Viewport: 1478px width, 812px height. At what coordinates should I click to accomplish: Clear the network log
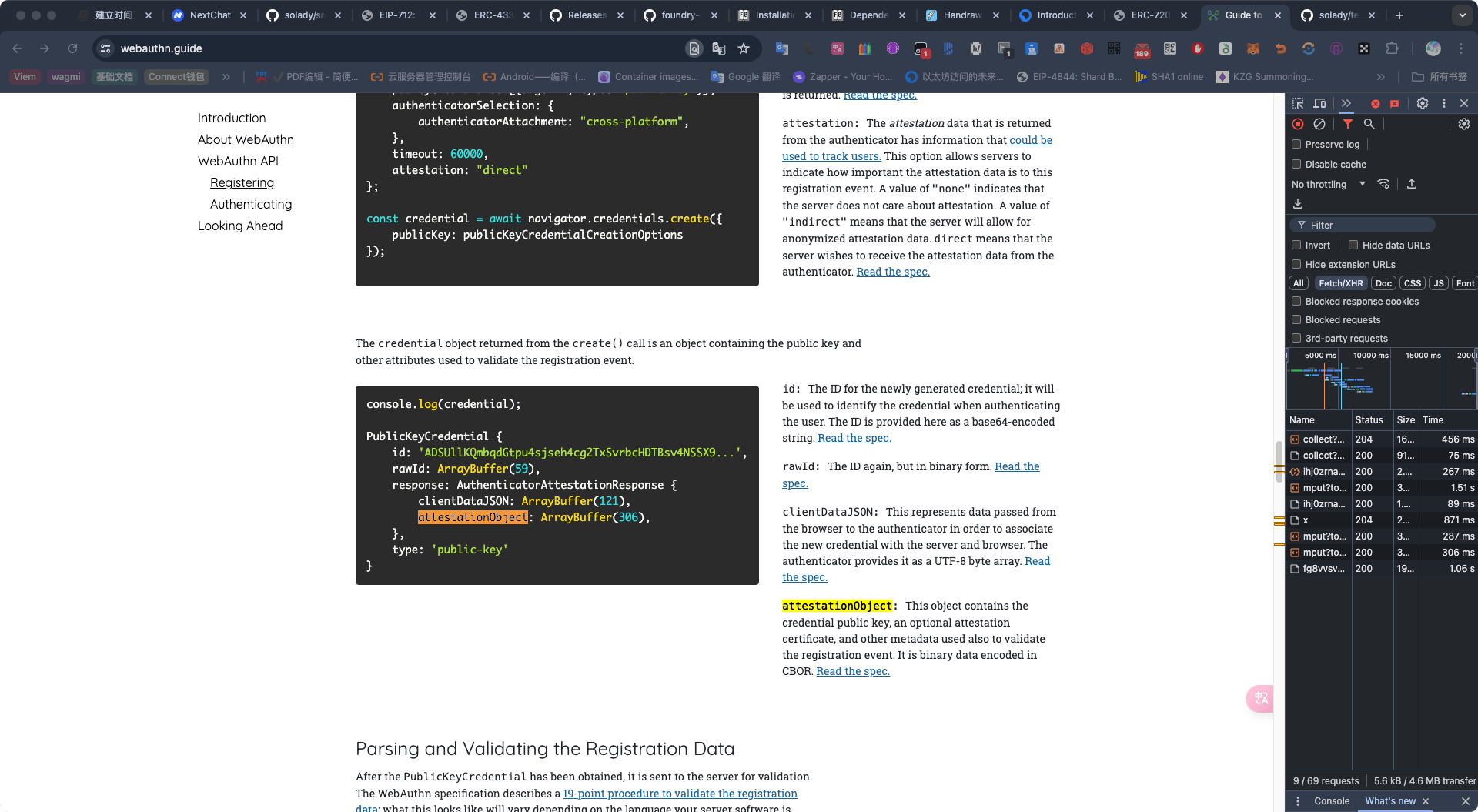pyautogui.click(x=1319, y=124)
